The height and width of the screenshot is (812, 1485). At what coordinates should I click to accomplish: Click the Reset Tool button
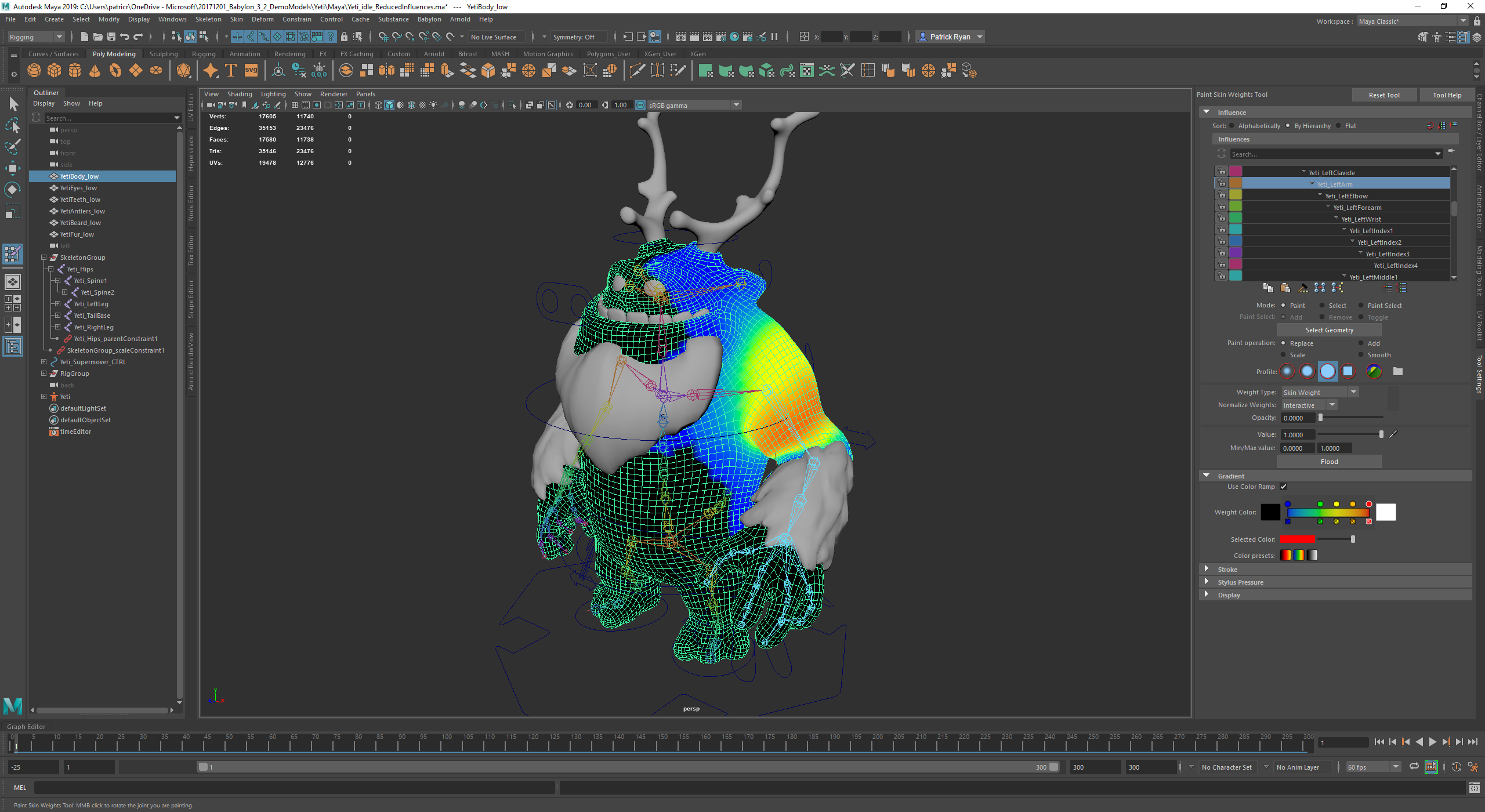click(x=1384, y=95)
